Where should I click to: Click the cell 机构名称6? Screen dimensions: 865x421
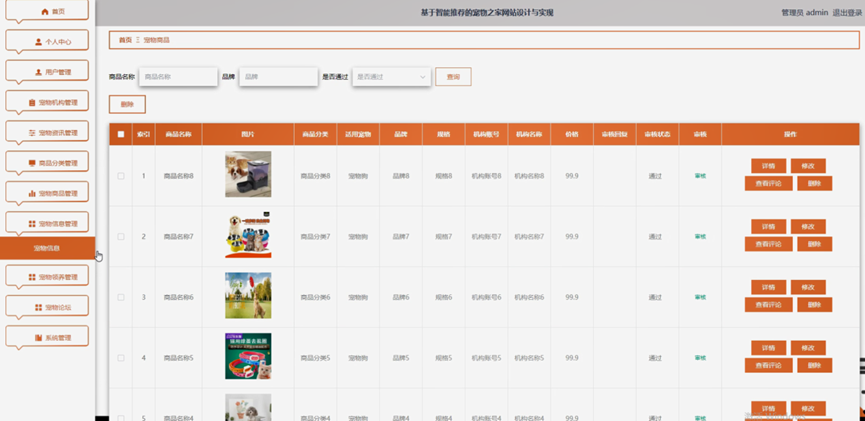(529, 297)
